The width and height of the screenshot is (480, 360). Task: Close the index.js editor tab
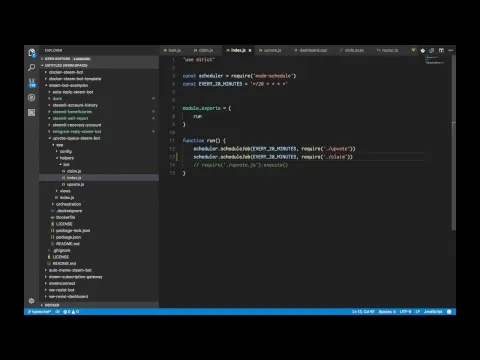click(250, 50)
